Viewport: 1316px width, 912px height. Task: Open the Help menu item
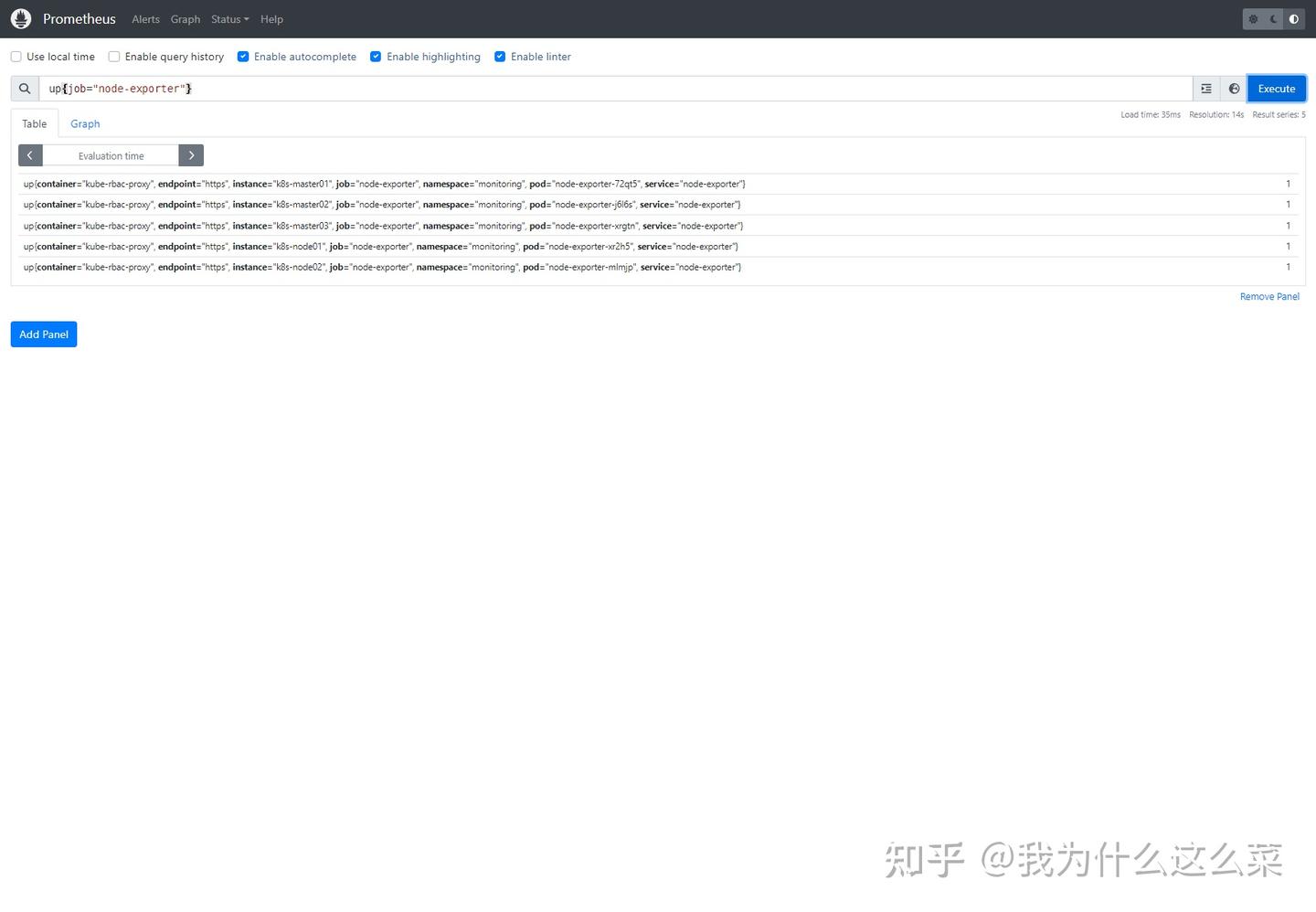pos(271,18)
